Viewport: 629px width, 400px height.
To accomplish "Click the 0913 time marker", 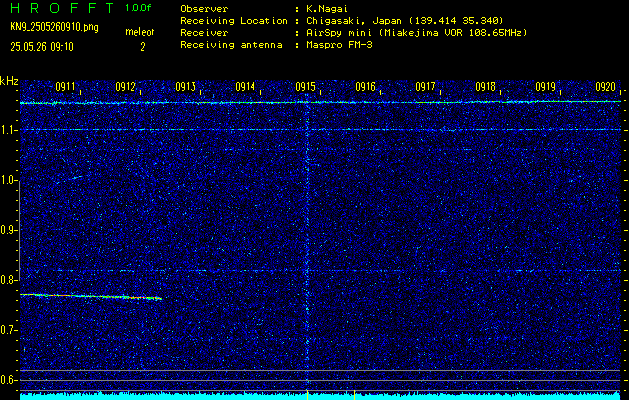I will tap(185, 87).
